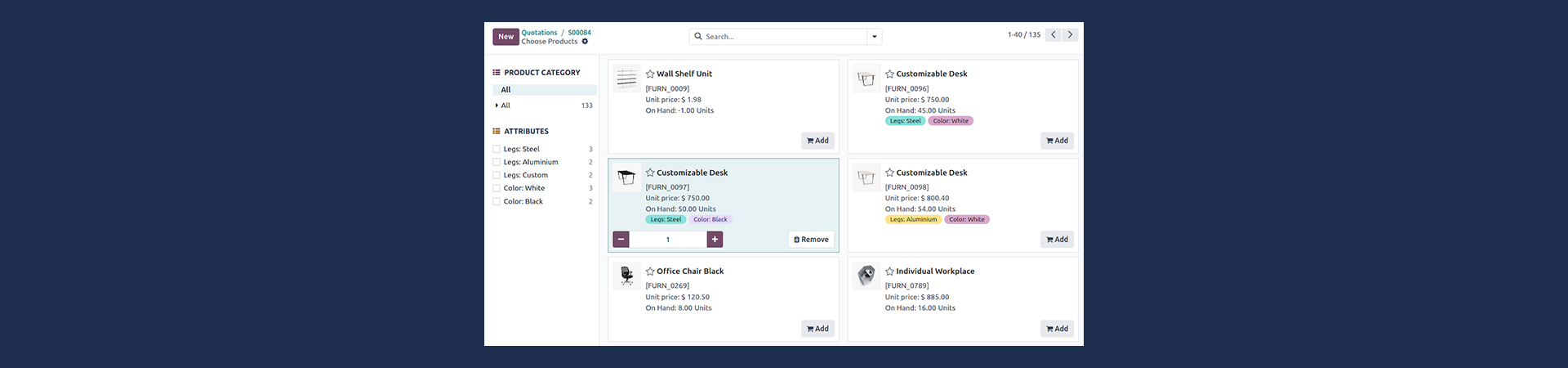Go to next page of products

click(x=1070, y=35)
